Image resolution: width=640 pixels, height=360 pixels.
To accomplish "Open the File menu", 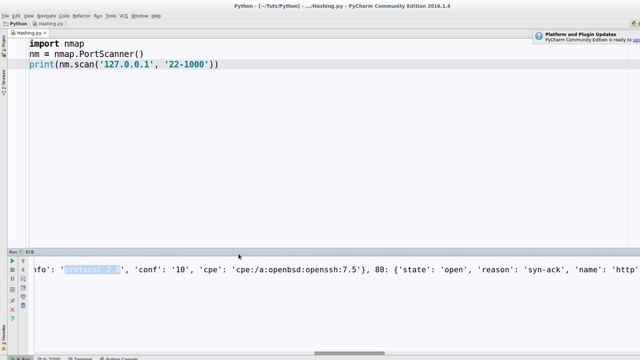I will point(5,16).
